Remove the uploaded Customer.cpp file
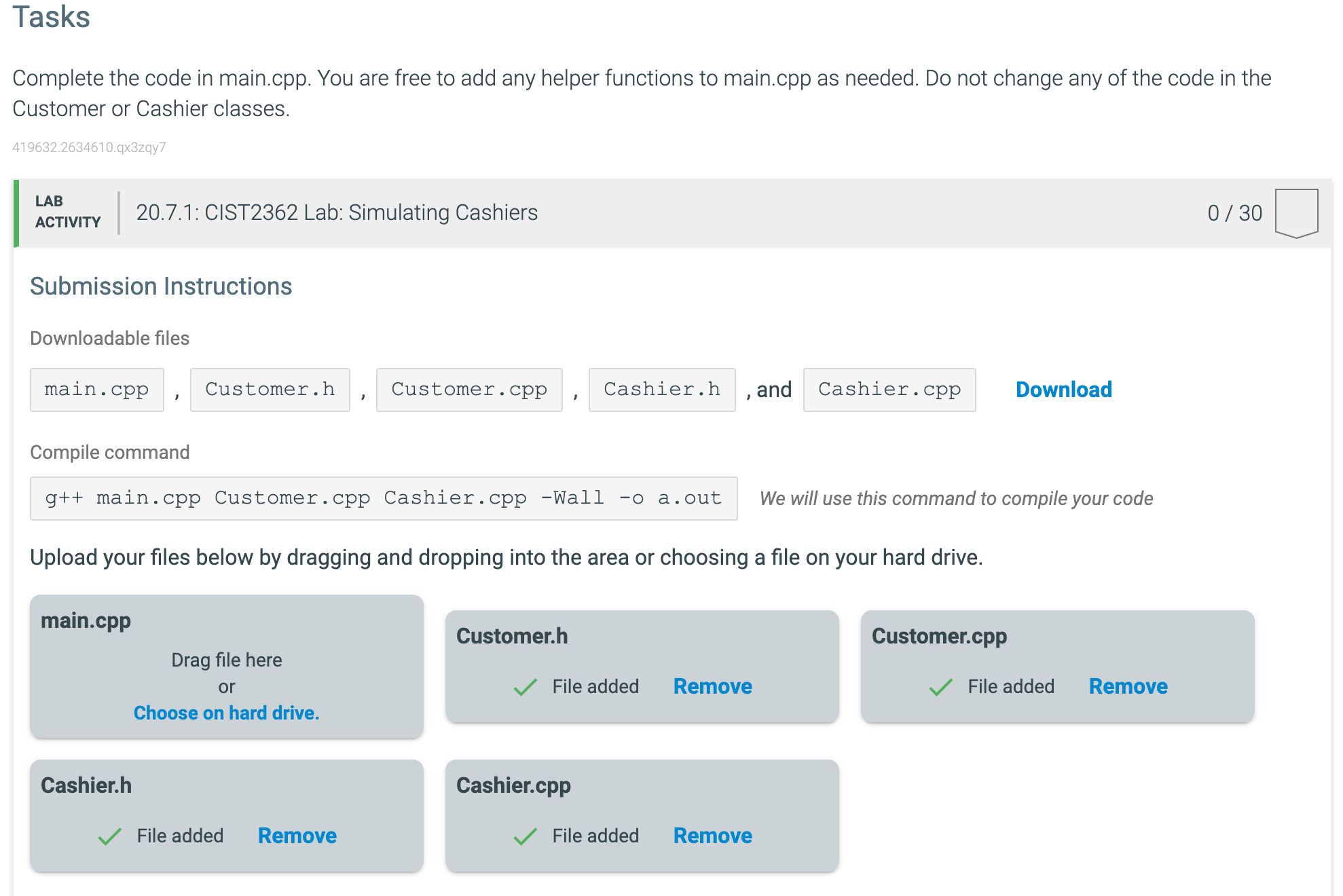Screen dimensions: 1343x896 (x=1128, y=686)
